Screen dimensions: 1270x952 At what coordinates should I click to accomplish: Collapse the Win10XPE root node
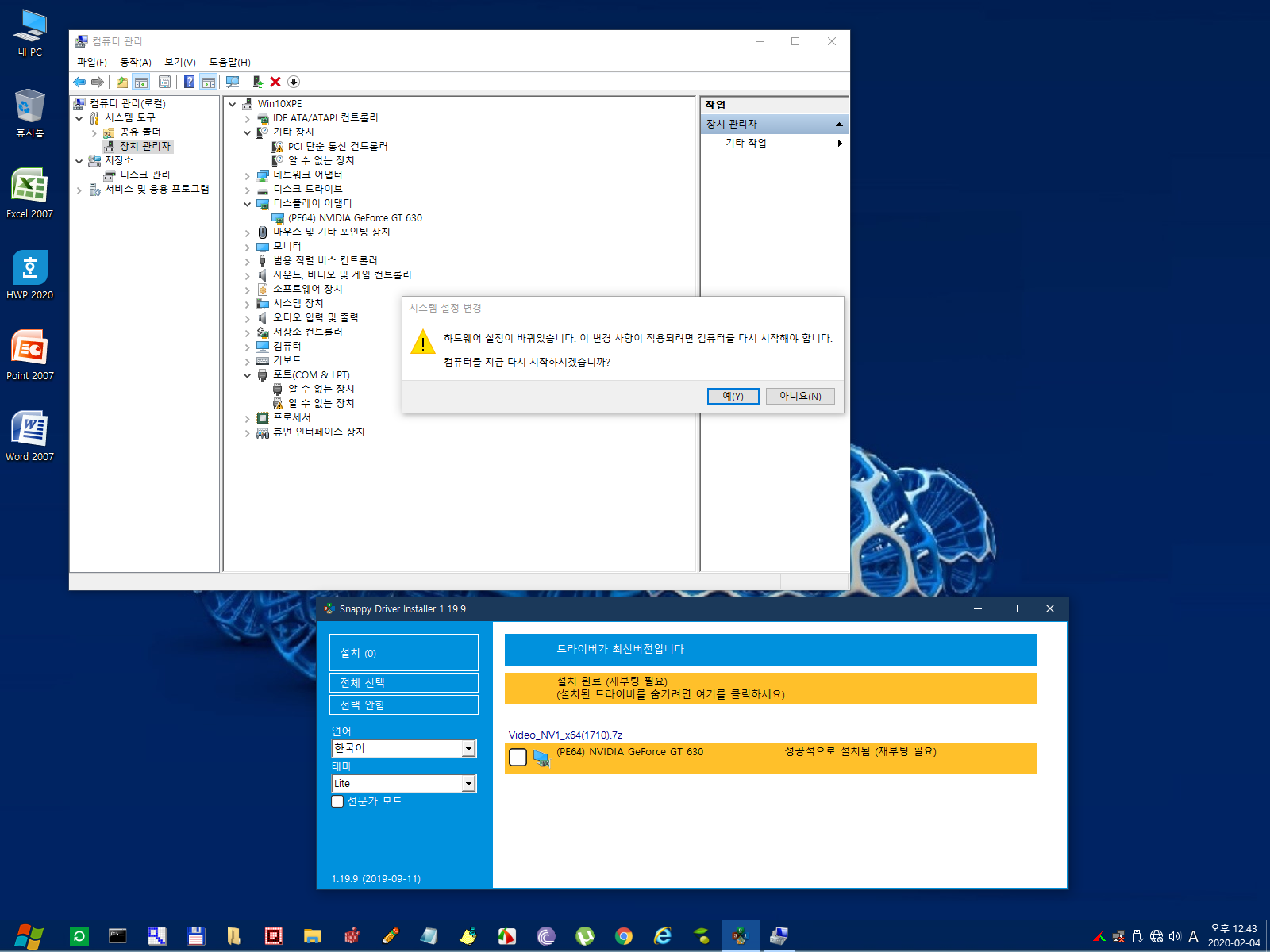pos(232,104)
